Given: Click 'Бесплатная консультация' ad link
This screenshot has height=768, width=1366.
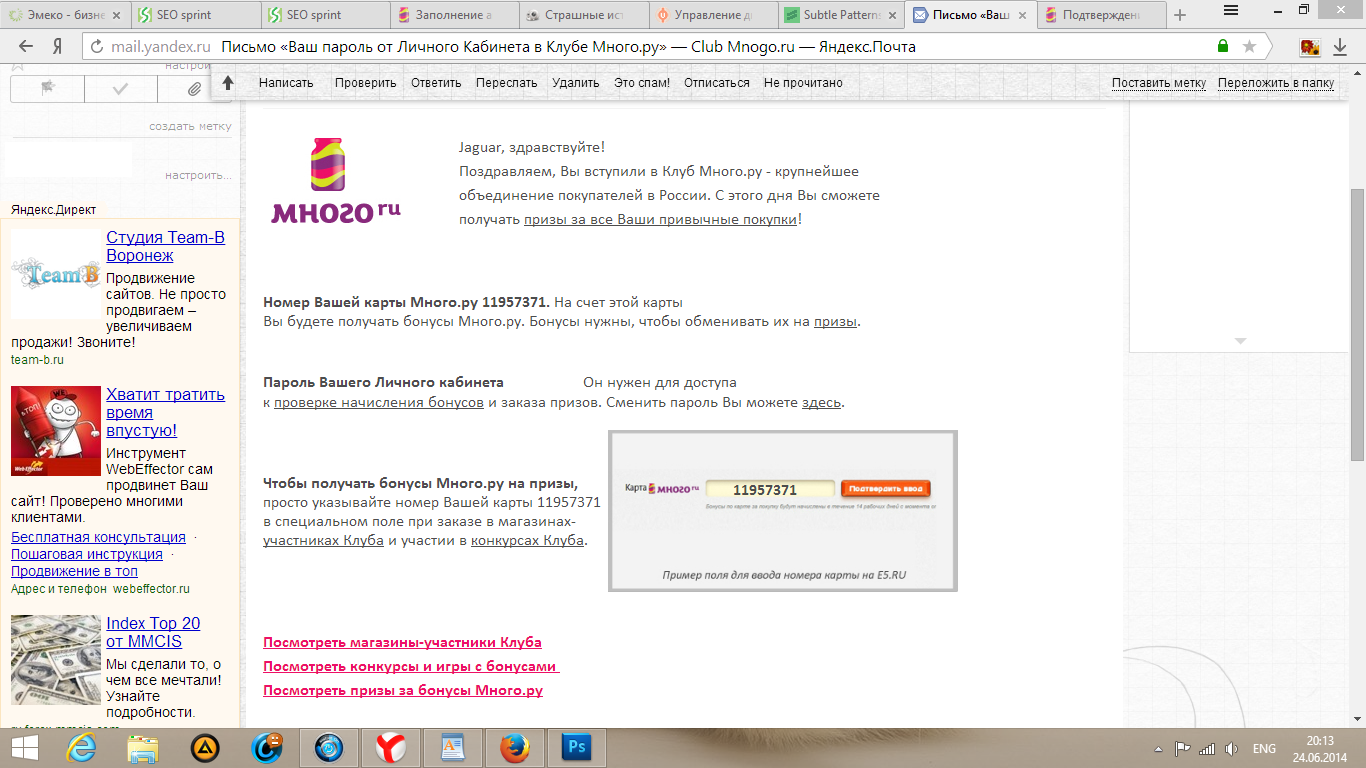Looking at the screenshot, I should click(x=98, y=537).
